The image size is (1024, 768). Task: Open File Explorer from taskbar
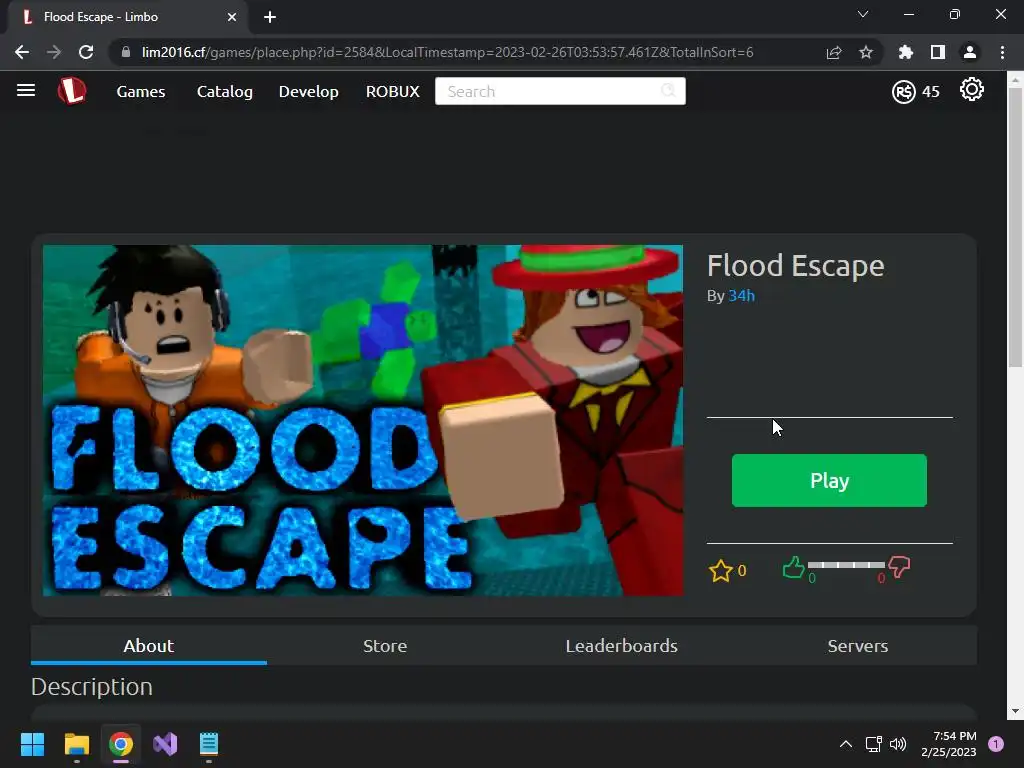[76, 744]
